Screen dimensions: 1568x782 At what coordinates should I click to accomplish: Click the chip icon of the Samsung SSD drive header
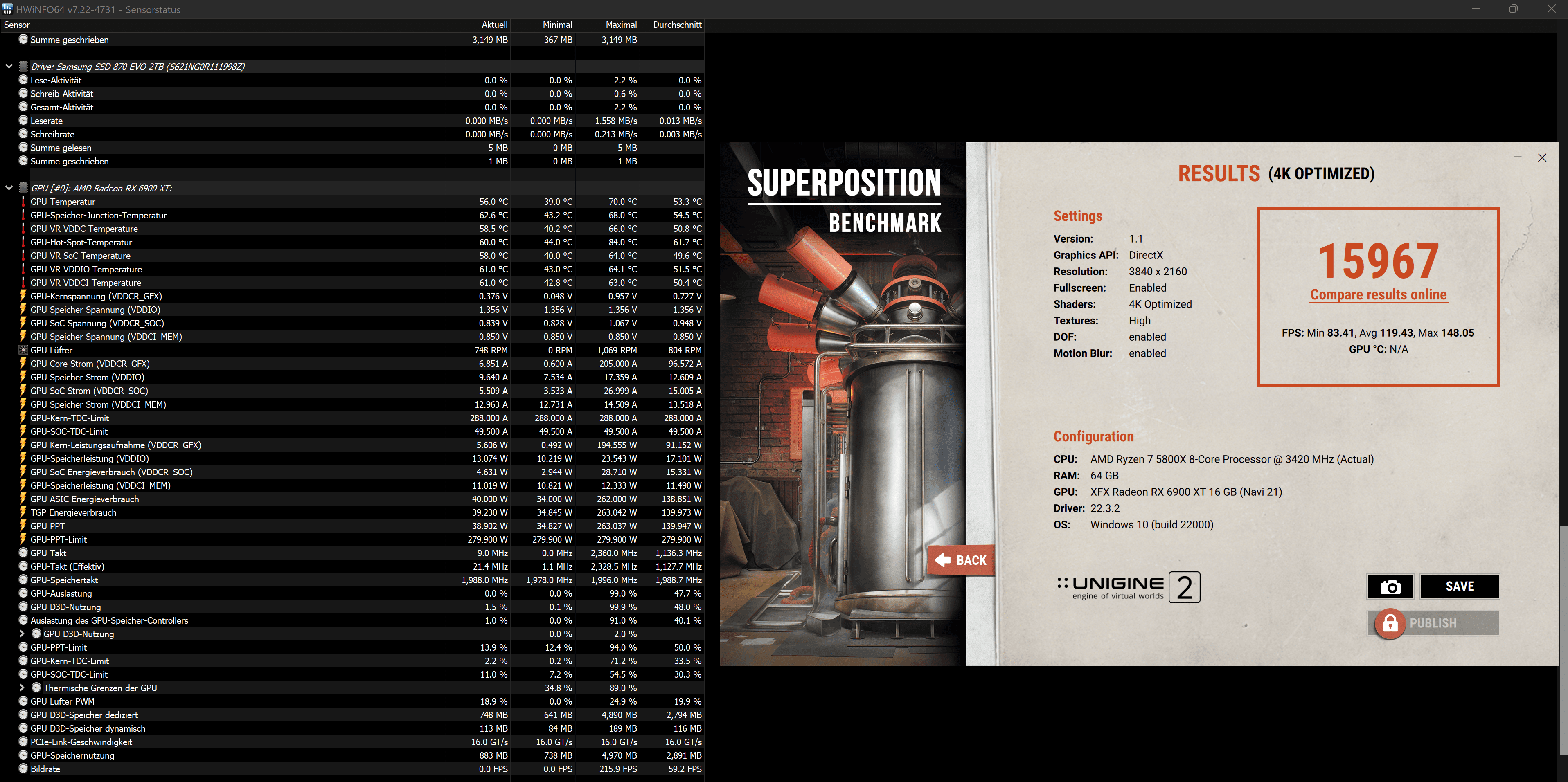pos(23,66)
